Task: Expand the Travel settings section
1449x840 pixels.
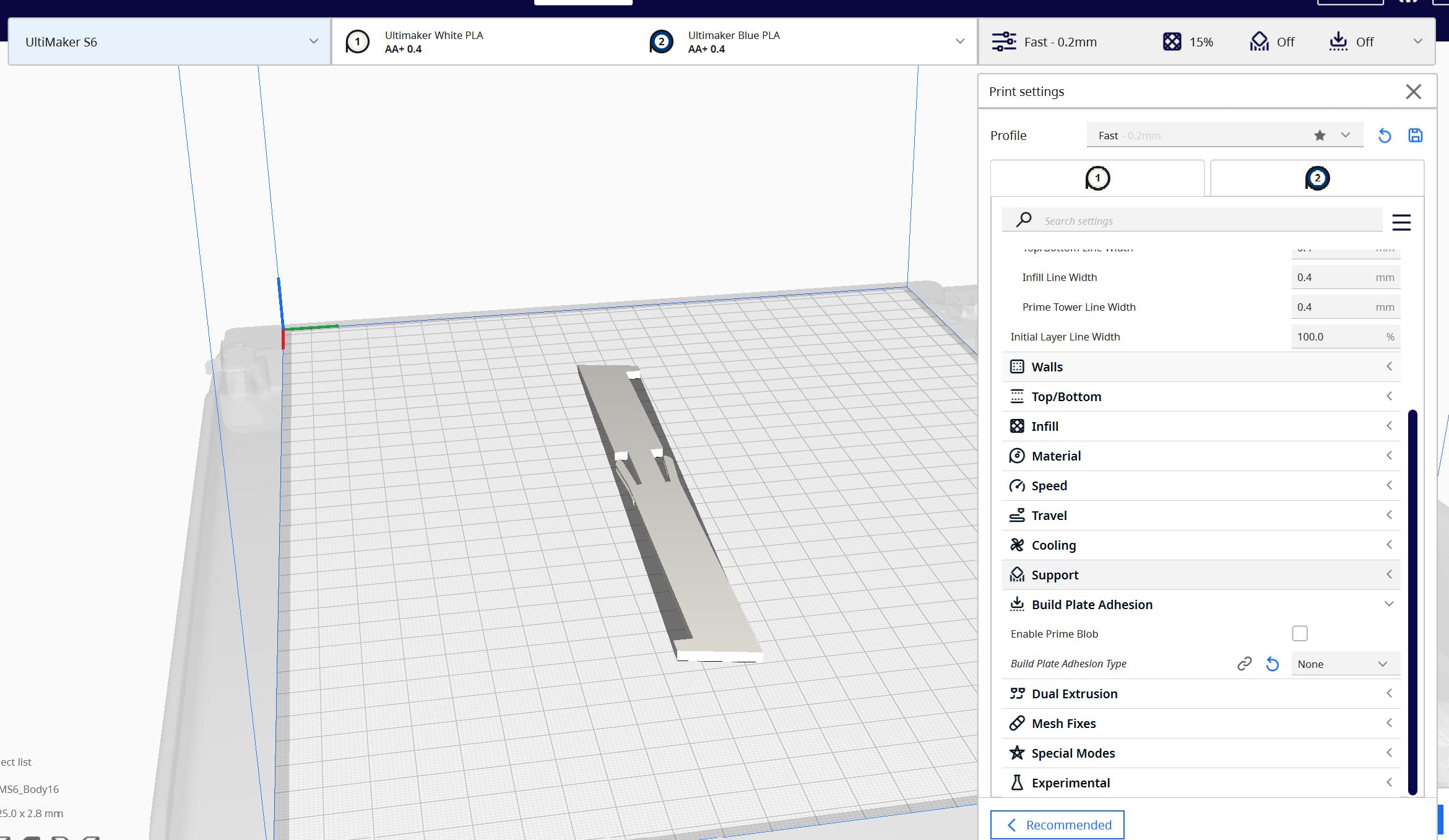Action: 1201,515
